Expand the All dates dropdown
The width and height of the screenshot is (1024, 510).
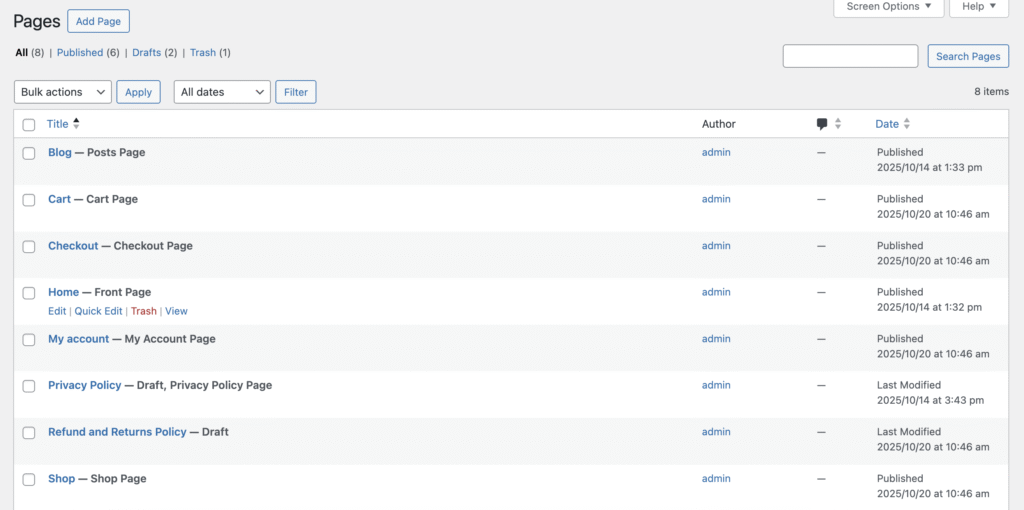coord(222,92)
